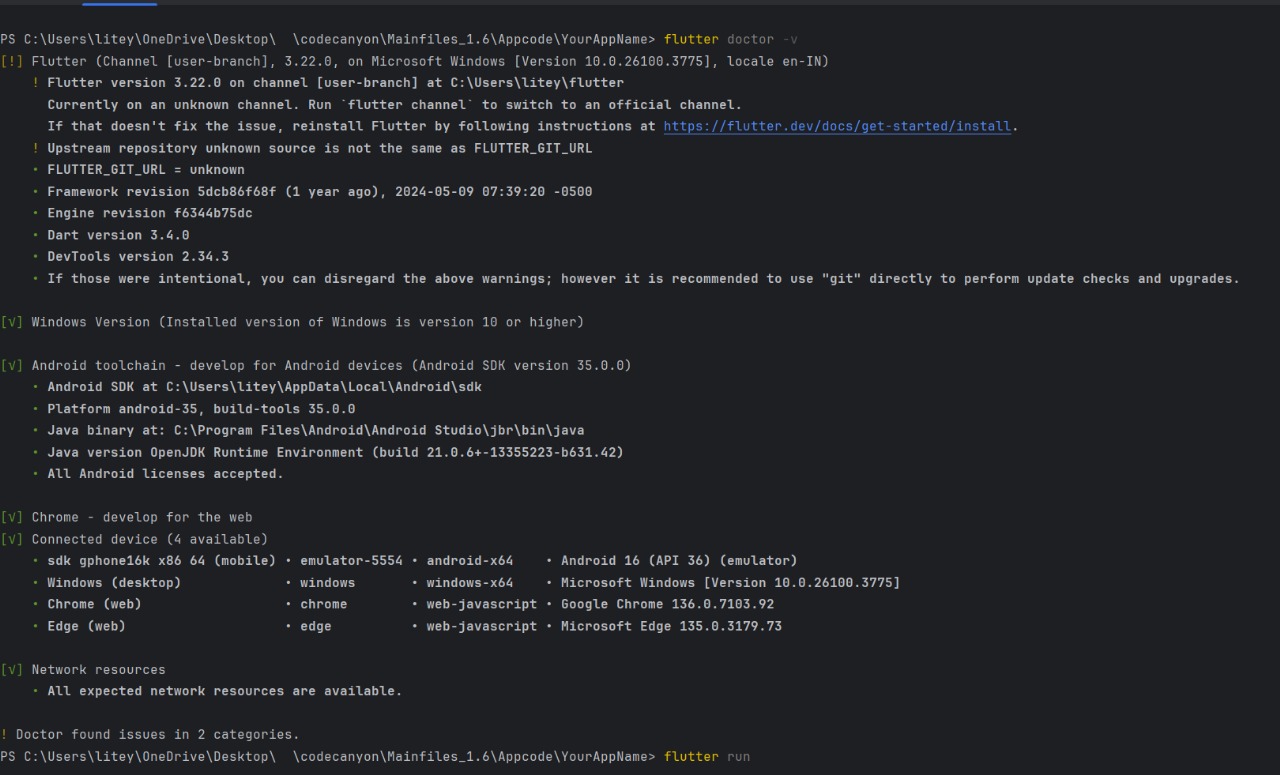This screenshot has width=1280, height=775.
Task: Click the 'Connected device (4 available)' line
Action: 134,539
